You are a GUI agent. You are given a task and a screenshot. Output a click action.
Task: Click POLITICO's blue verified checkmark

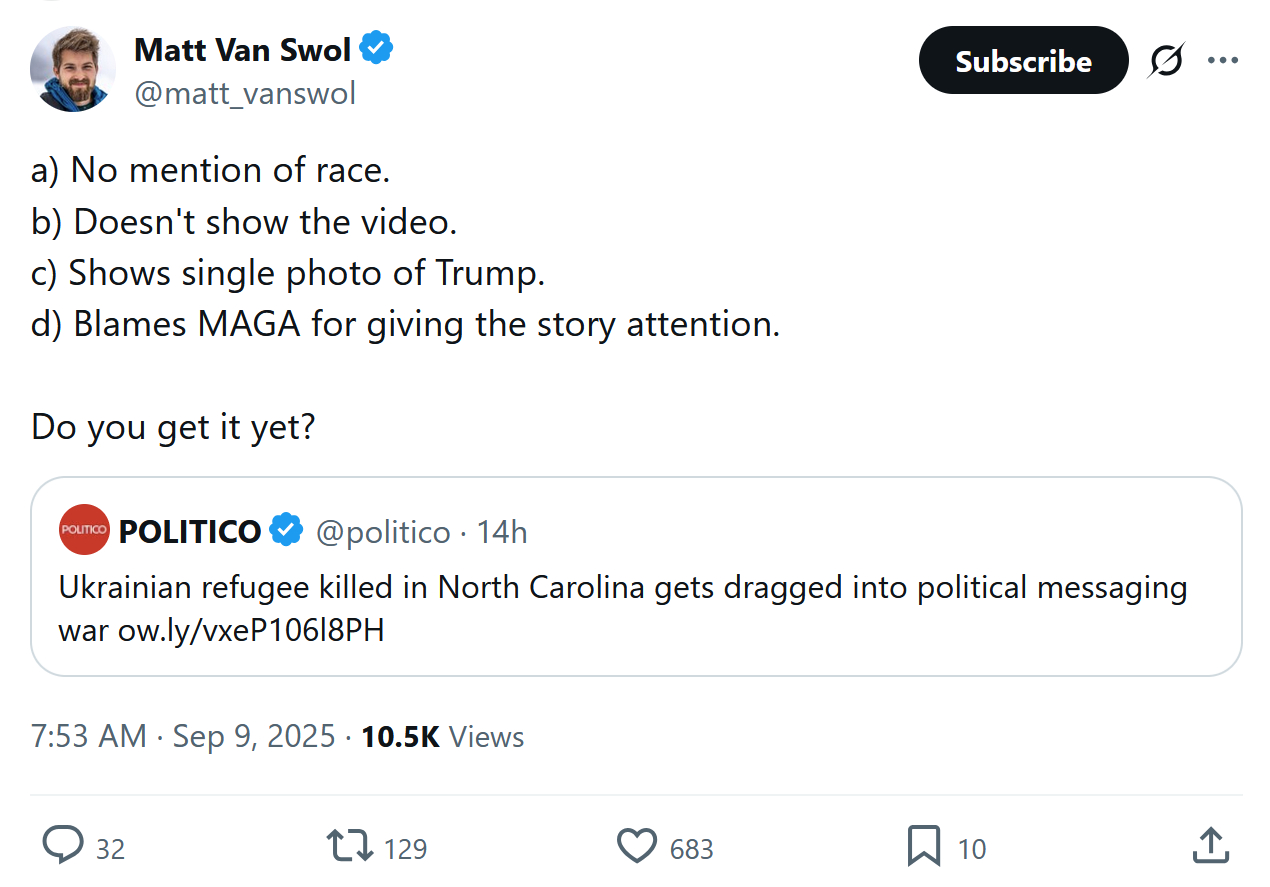(x=287, y=531)
